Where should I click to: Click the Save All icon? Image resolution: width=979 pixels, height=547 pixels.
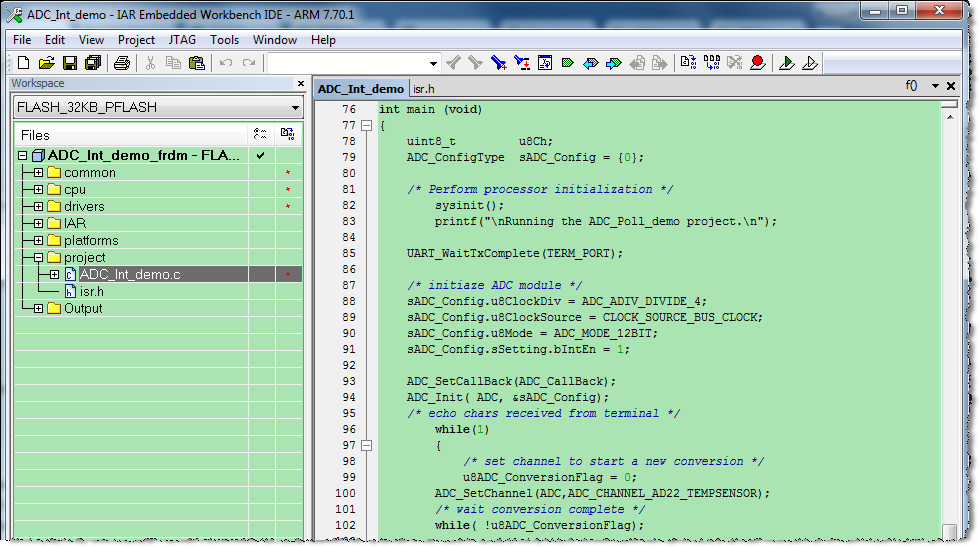pos(93,63)
